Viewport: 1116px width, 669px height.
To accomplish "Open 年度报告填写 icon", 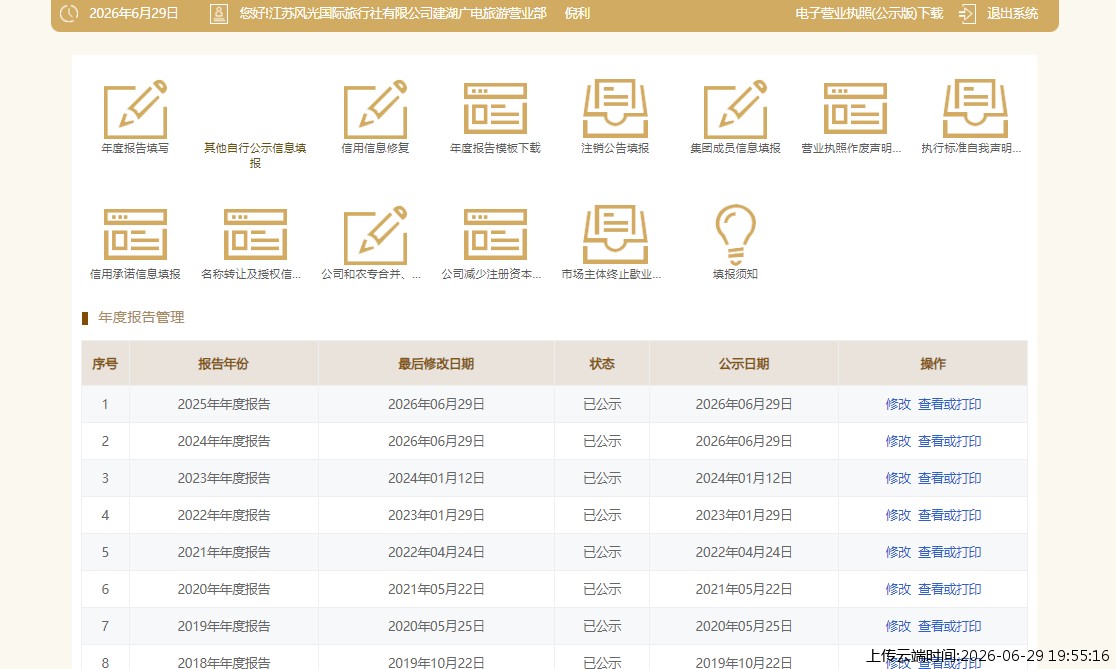I will [x=135, y=110].
